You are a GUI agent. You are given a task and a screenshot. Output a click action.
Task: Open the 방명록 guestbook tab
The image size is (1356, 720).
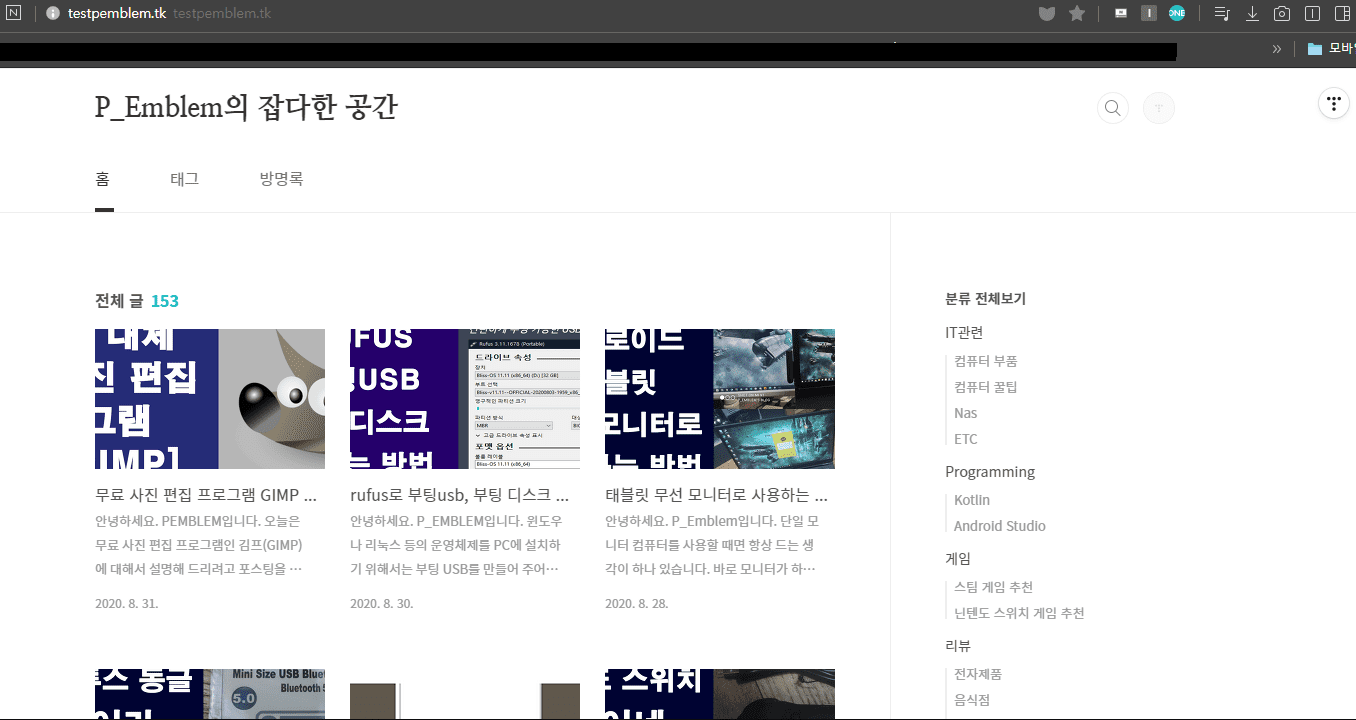280,178
